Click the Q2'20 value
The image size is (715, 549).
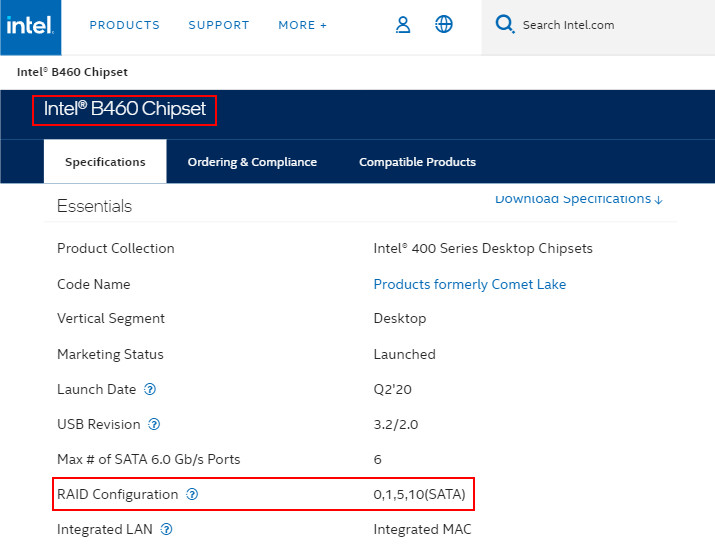coord(393,389)
